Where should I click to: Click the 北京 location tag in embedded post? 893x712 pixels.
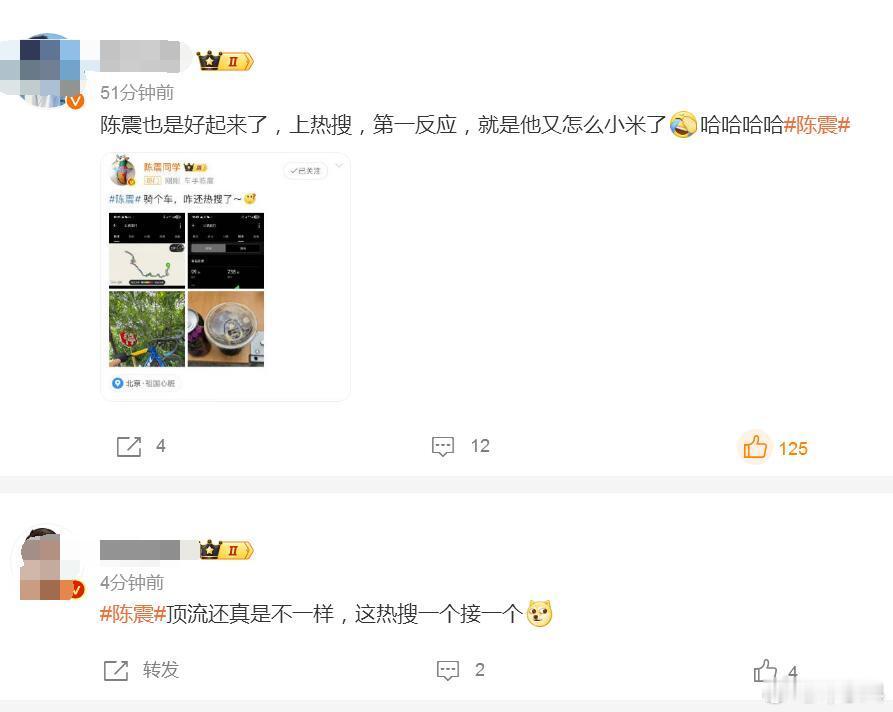point(144,383)
